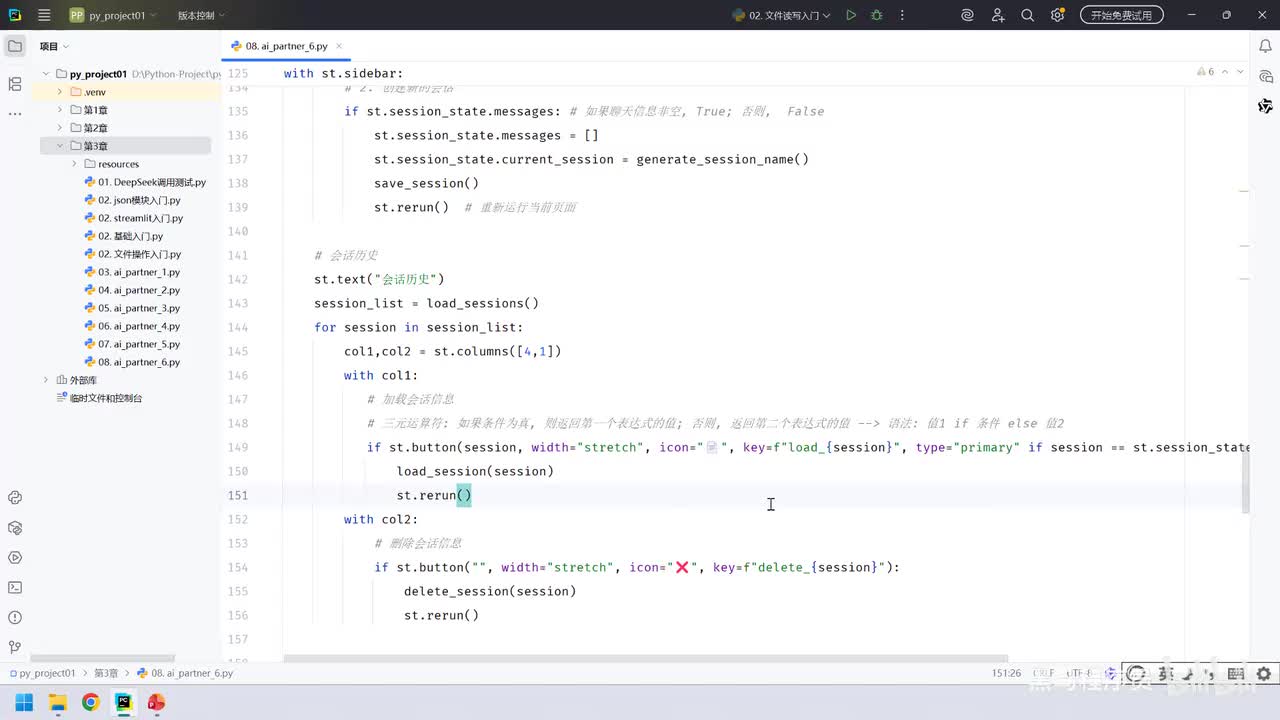
Task: Expand the .venv folder arrow
Action: (x=60, y=92)
